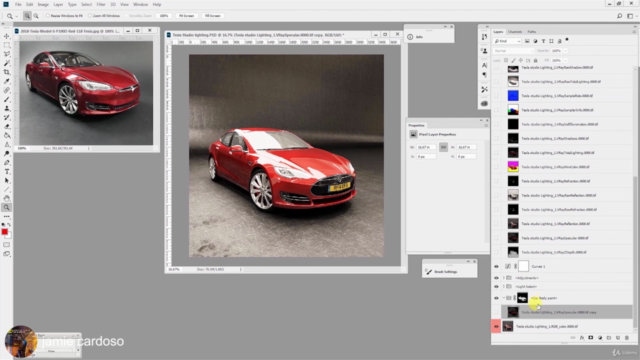Toggle Resize Windows to Fit checkbox

[x=47, y=16]
